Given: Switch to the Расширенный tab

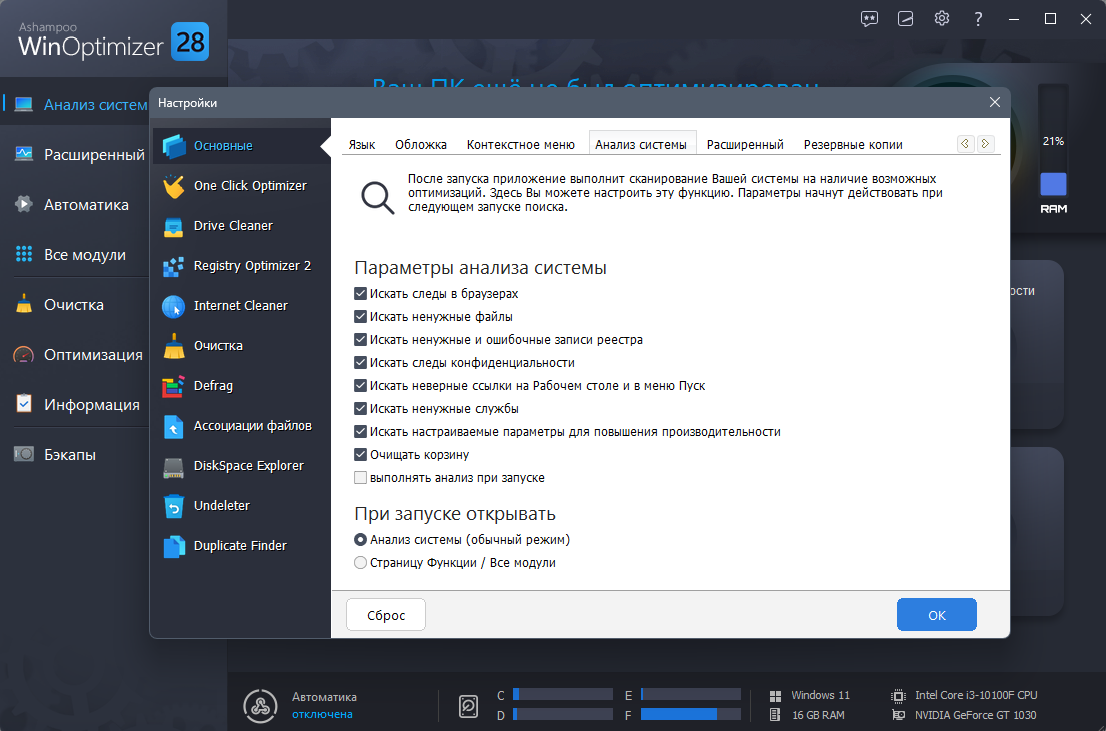Looking at the screenshot, I should pos(746,145).
